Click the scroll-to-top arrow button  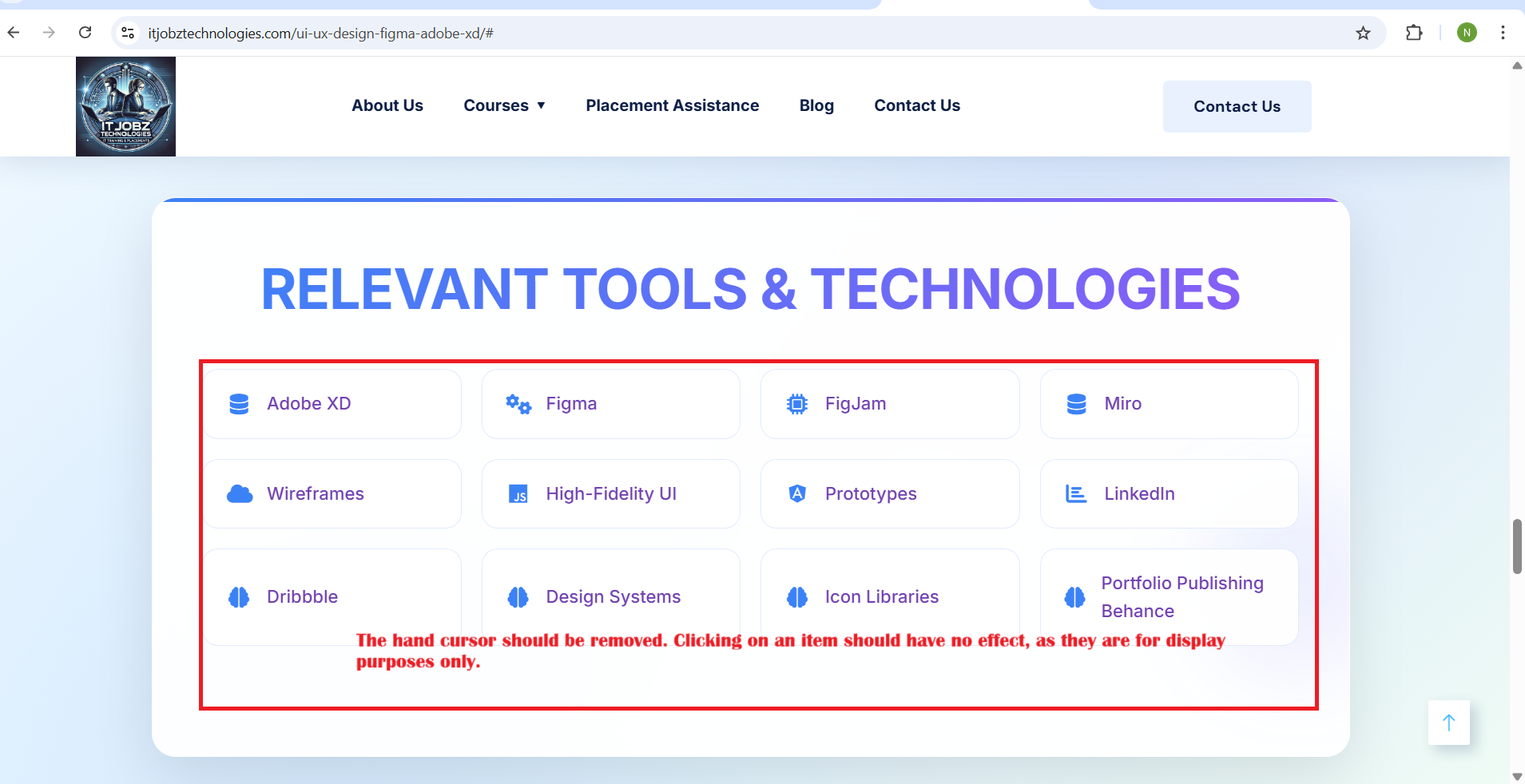[1448, 723]
